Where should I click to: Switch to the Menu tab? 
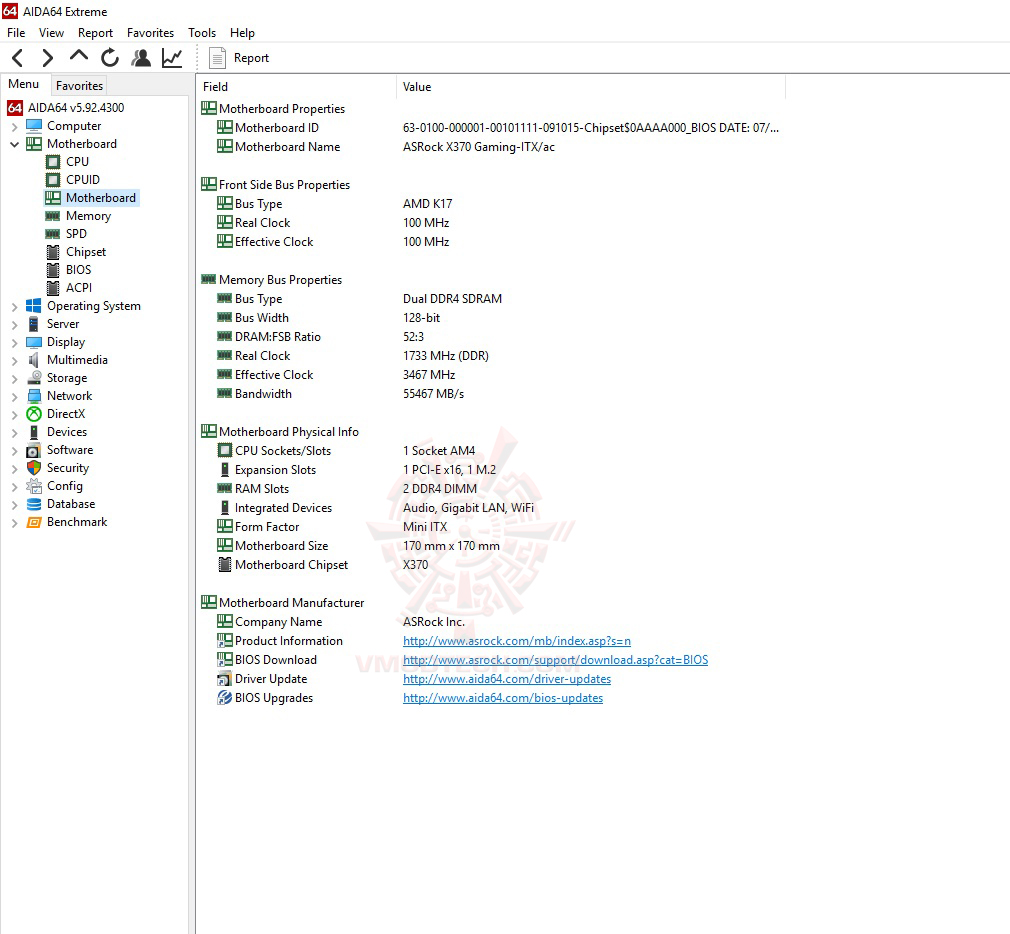click(x=24, y=84)
